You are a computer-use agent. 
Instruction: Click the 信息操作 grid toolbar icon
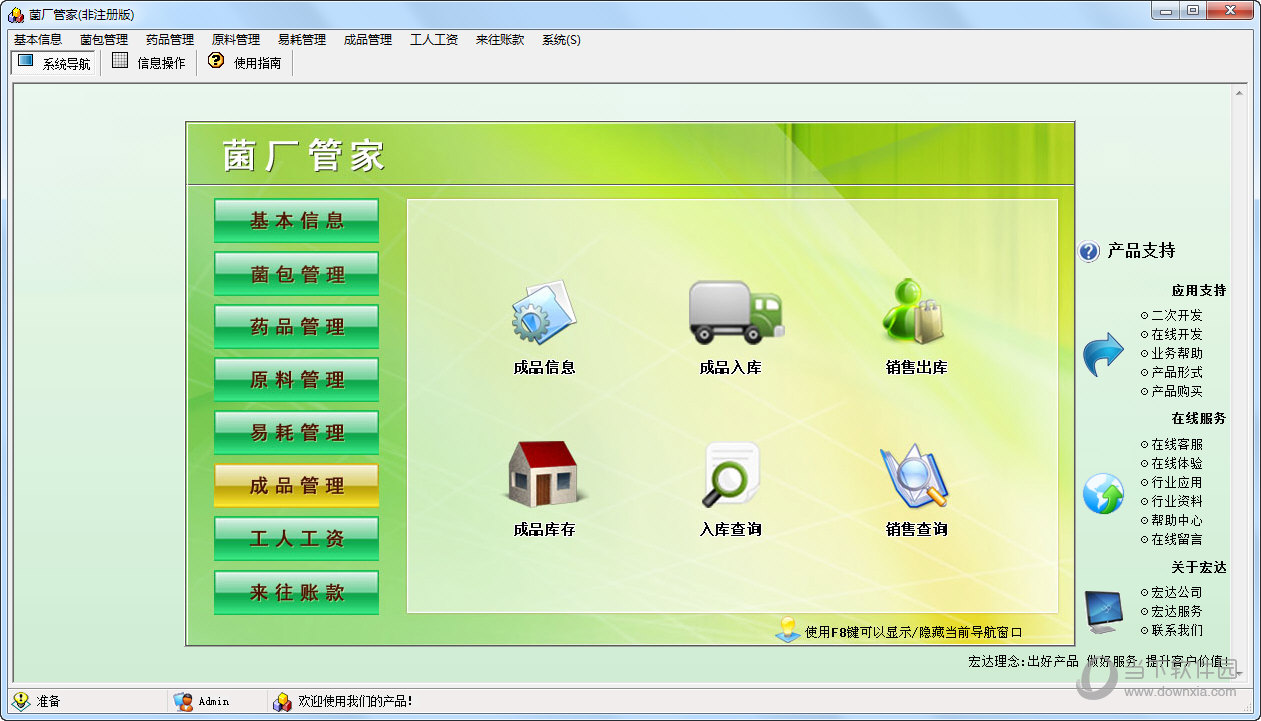click(x=120, y=62)
